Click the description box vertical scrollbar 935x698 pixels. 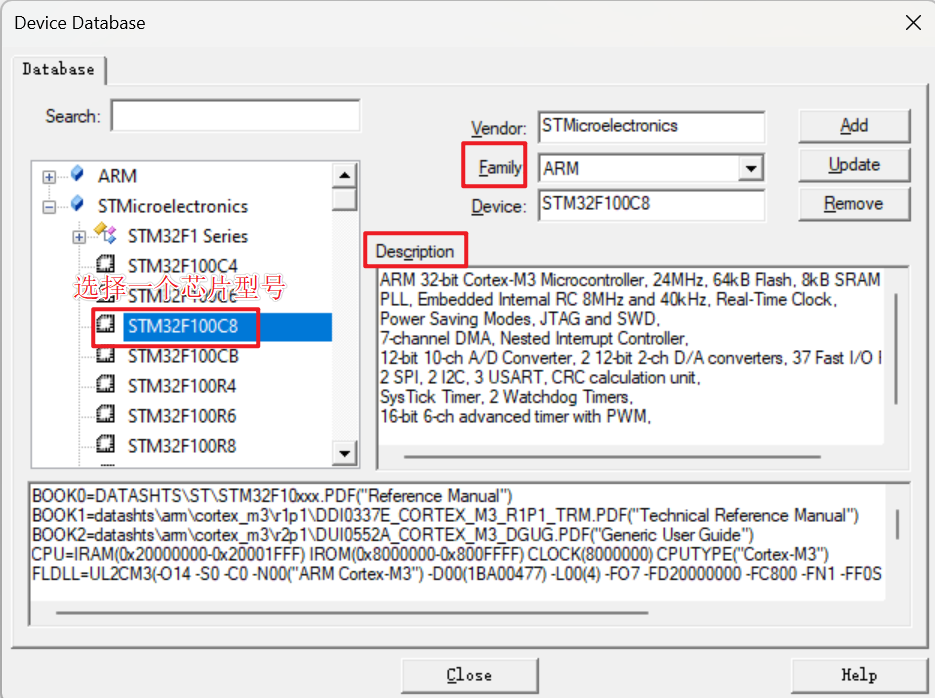click(x=896, y=349)
